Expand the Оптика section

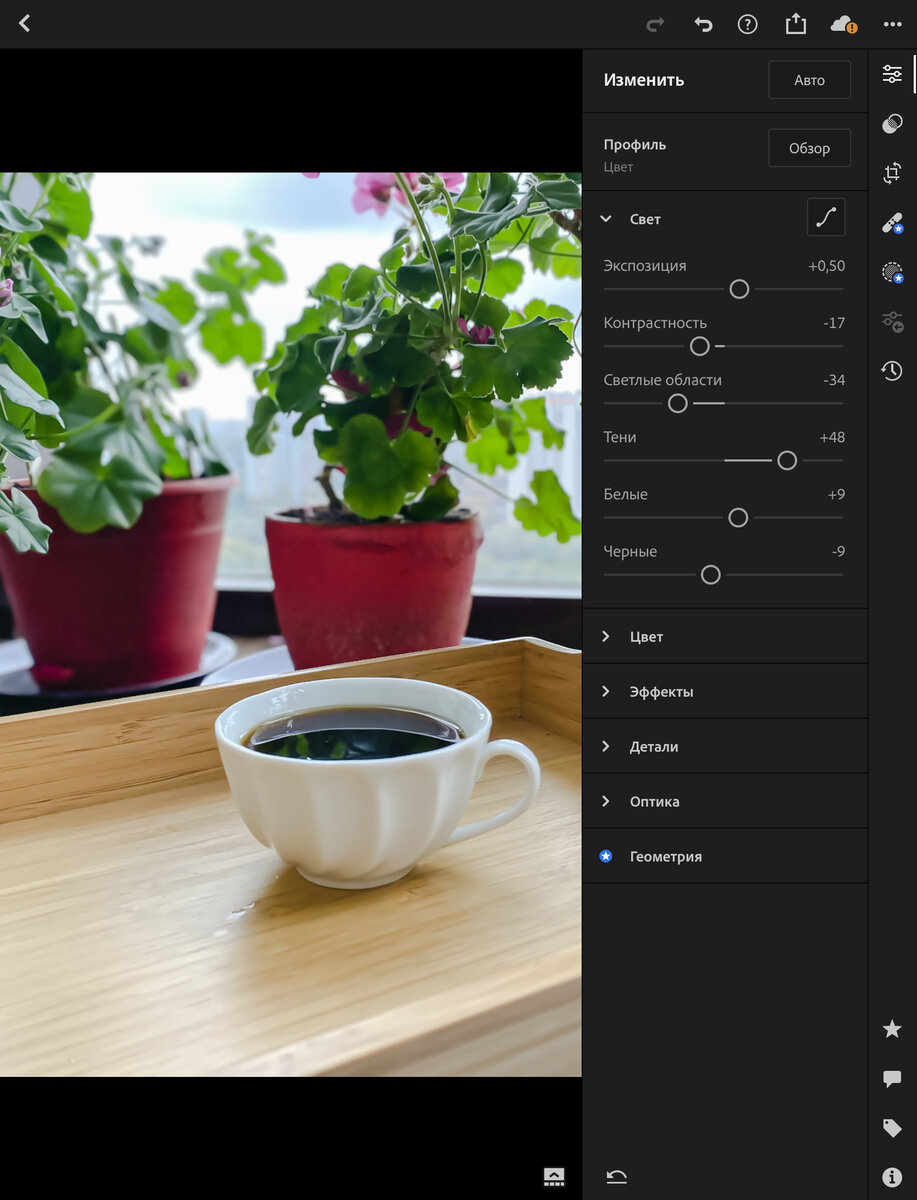tap(725, 801)
